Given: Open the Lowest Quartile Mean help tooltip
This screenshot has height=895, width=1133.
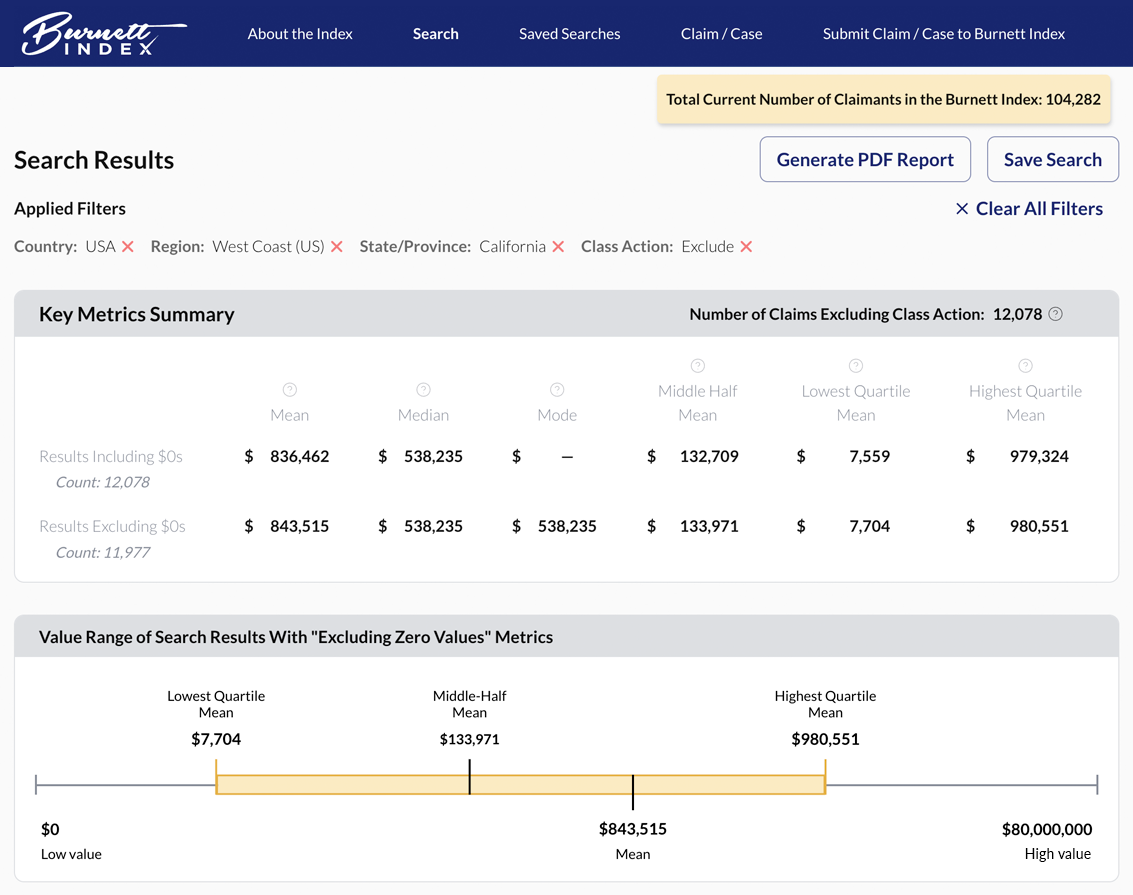Looking at the screenshot, I should [855, 365].
